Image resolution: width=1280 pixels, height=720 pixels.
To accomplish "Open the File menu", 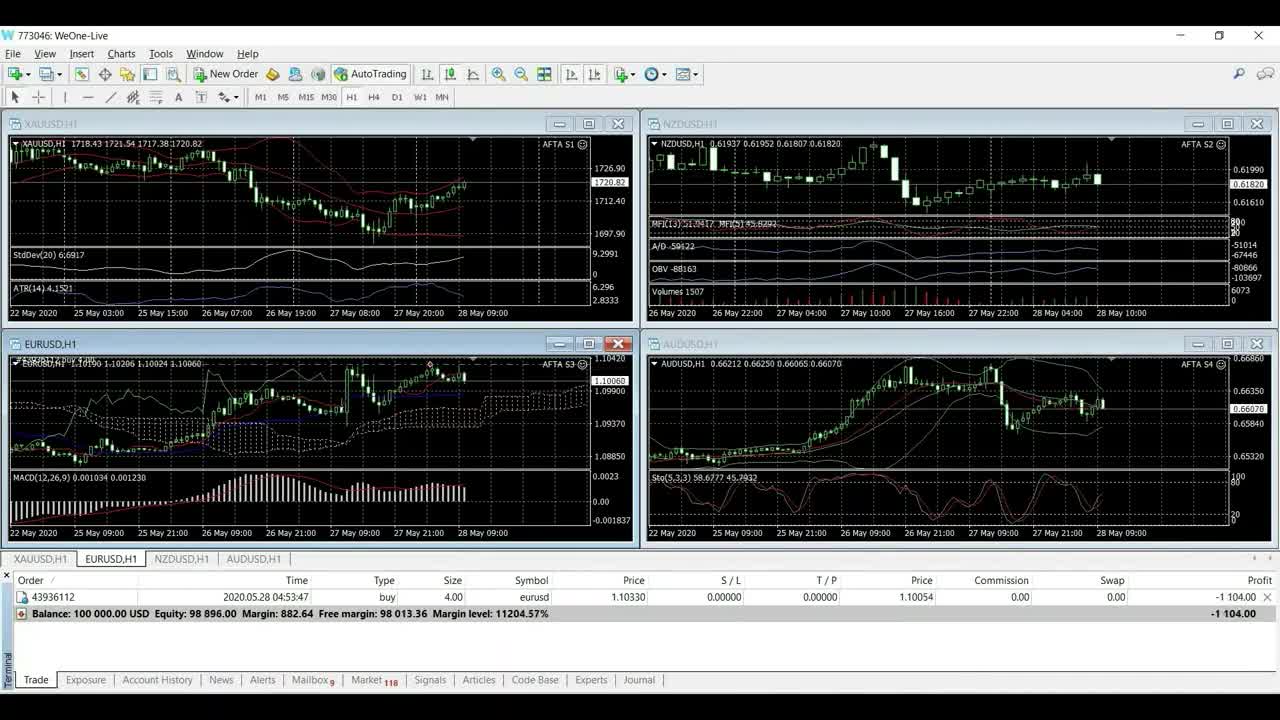I will pos(13,54).
